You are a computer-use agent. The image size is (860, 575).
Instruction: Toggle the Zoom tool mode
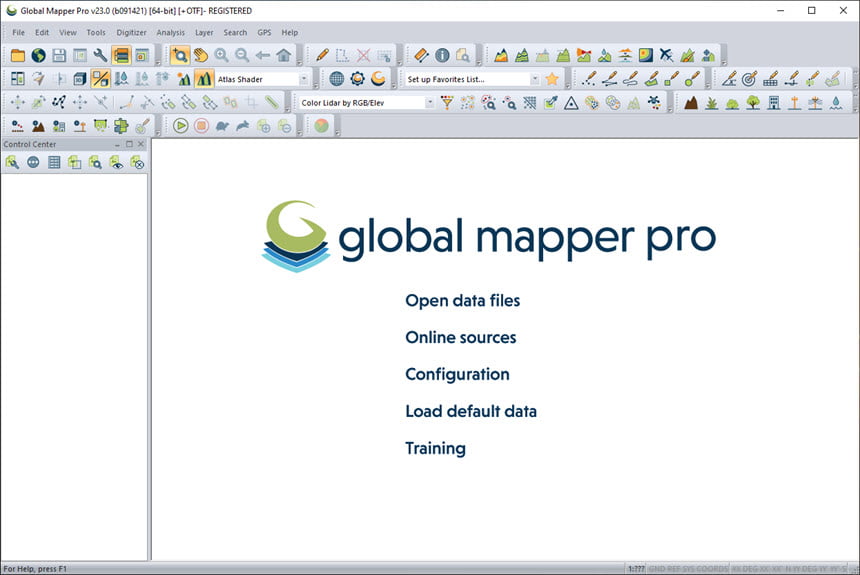click(x=180, y=55)
